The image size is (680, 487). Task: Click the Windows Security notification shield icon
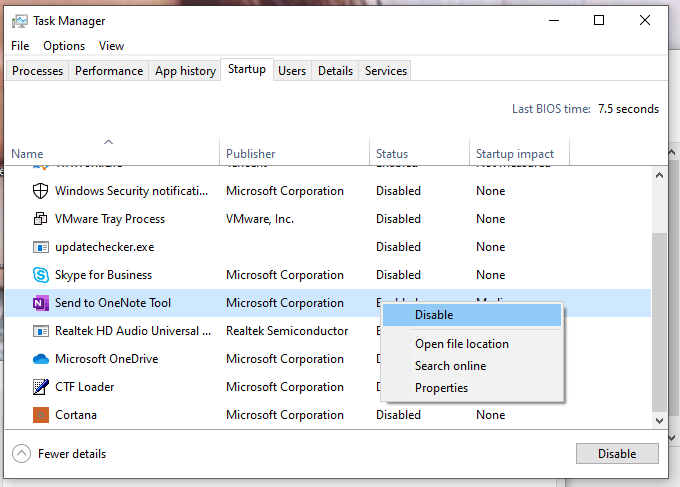[40, 191]
